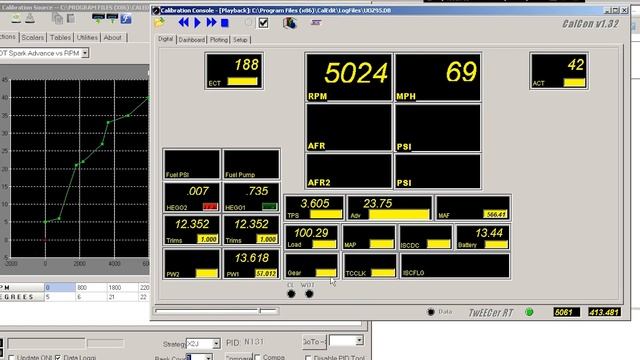This screenshot has height=360, width=640.
Task: Click the first green disk icon in Calibration Source
Action: [16, 18]
